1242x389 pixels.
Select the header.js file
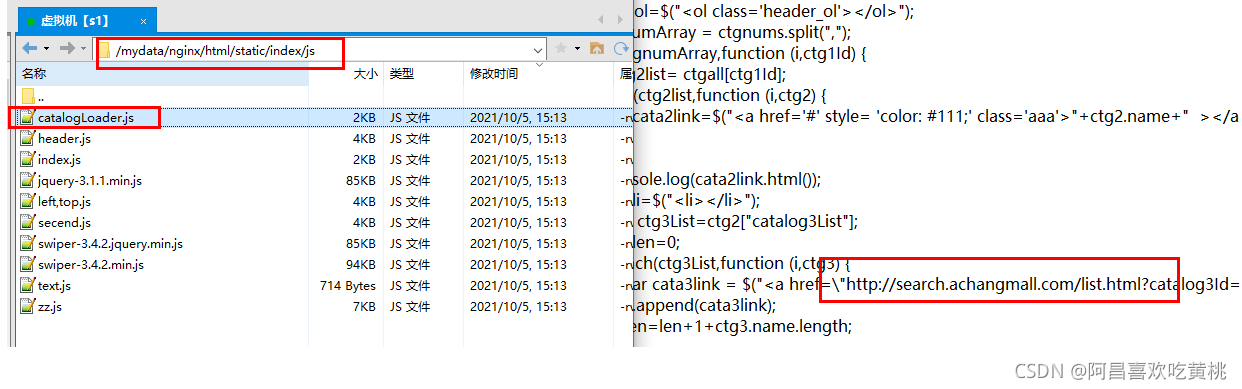click(x=64, y=139)
